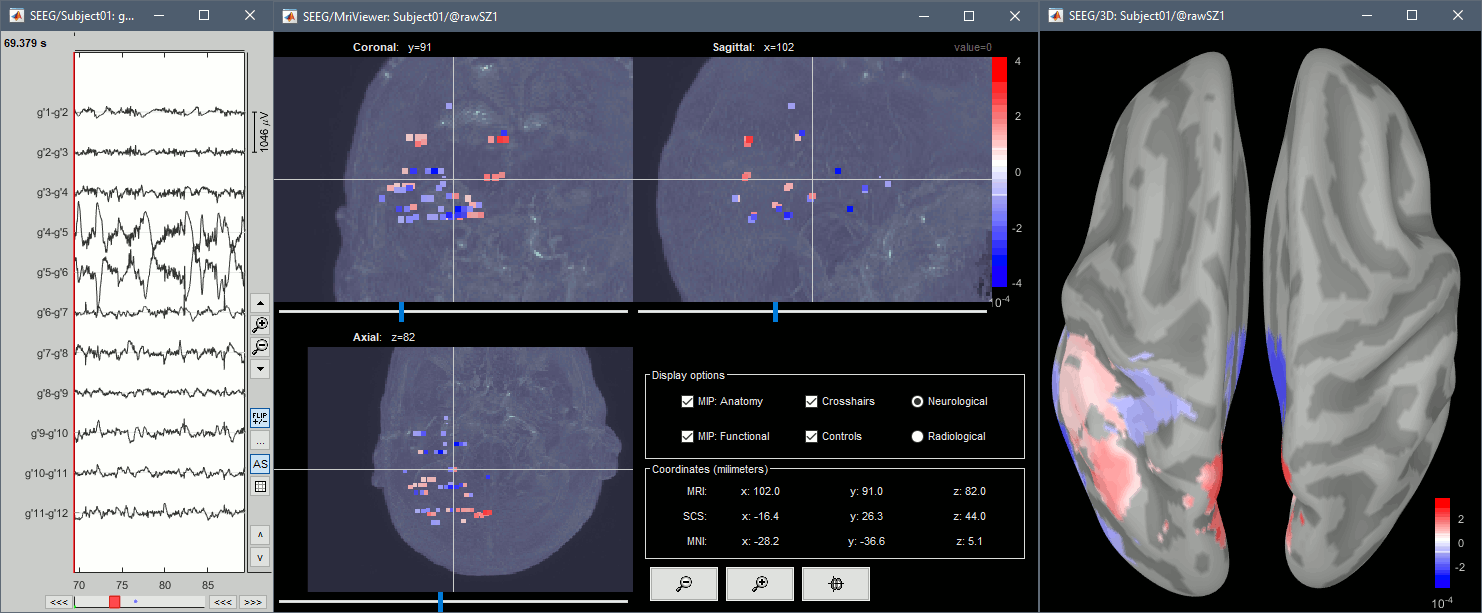Hide the Controls panel via checkbox
Image resolution: width=1482 pixels, height=613 pixels.
tap(812, 437)
